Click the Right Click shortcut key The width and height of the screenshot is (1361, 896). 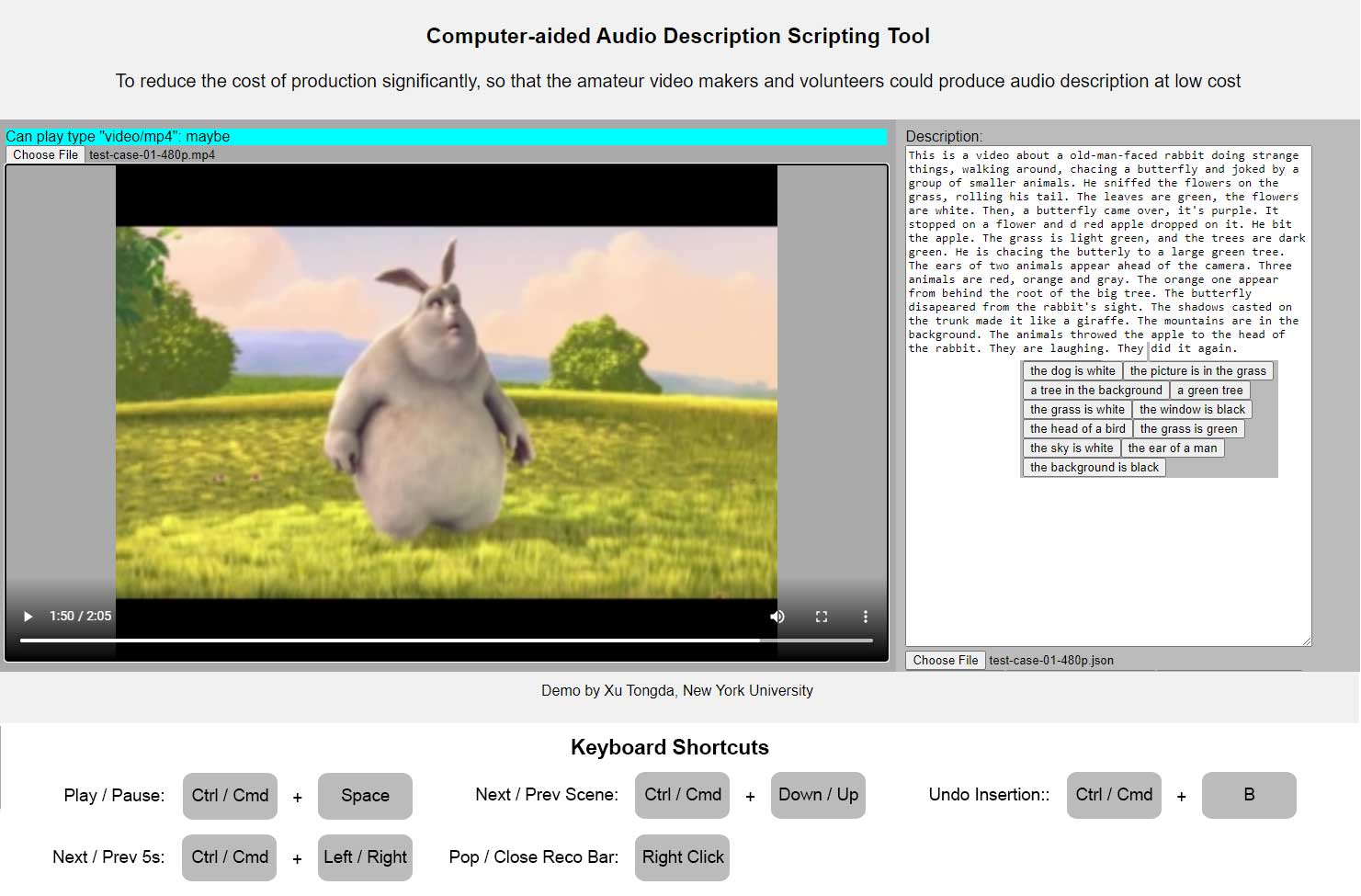point(682,857)
